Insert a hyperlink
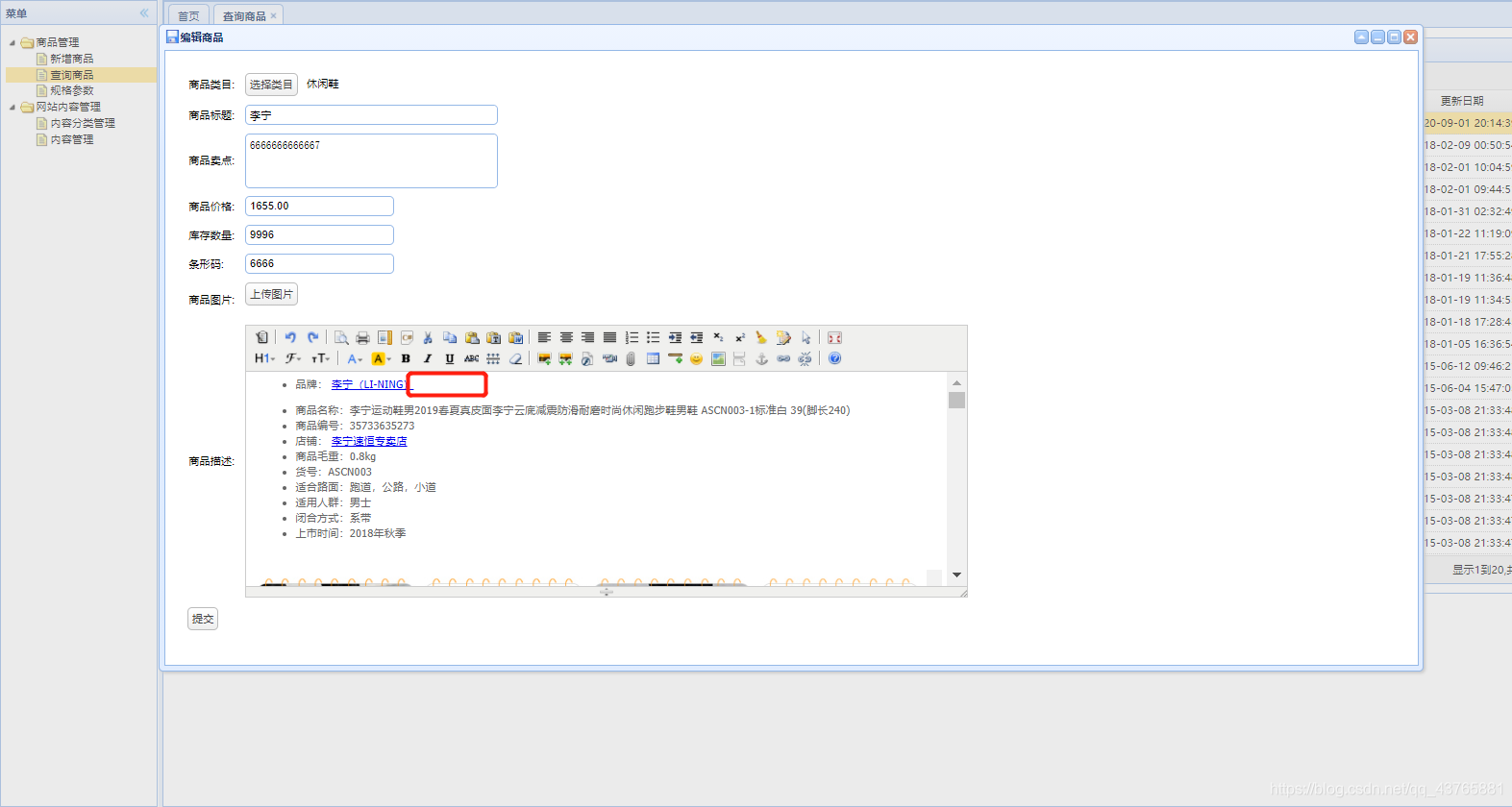1512x807 pixels. coord(783,358)
